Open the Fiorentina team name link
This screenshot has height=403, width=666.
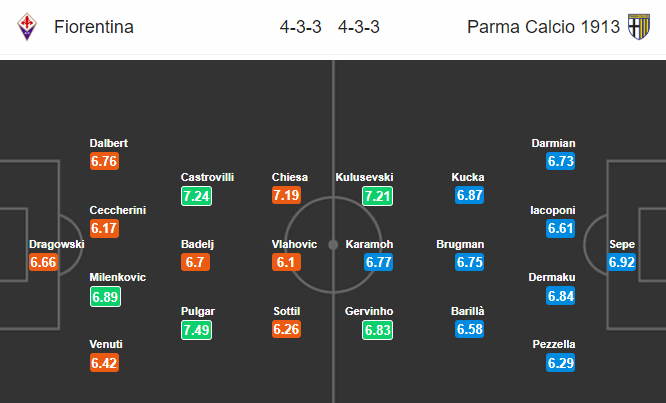click(94, 27)
